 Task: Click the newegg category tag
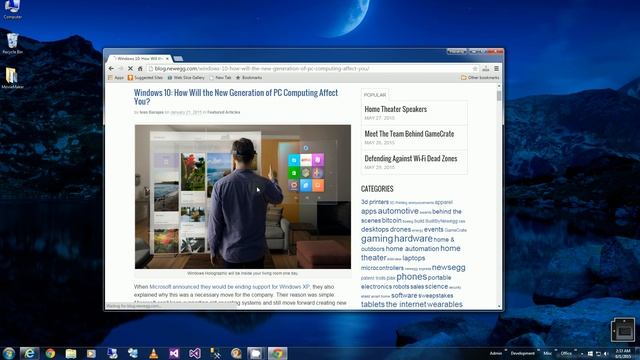449,267
